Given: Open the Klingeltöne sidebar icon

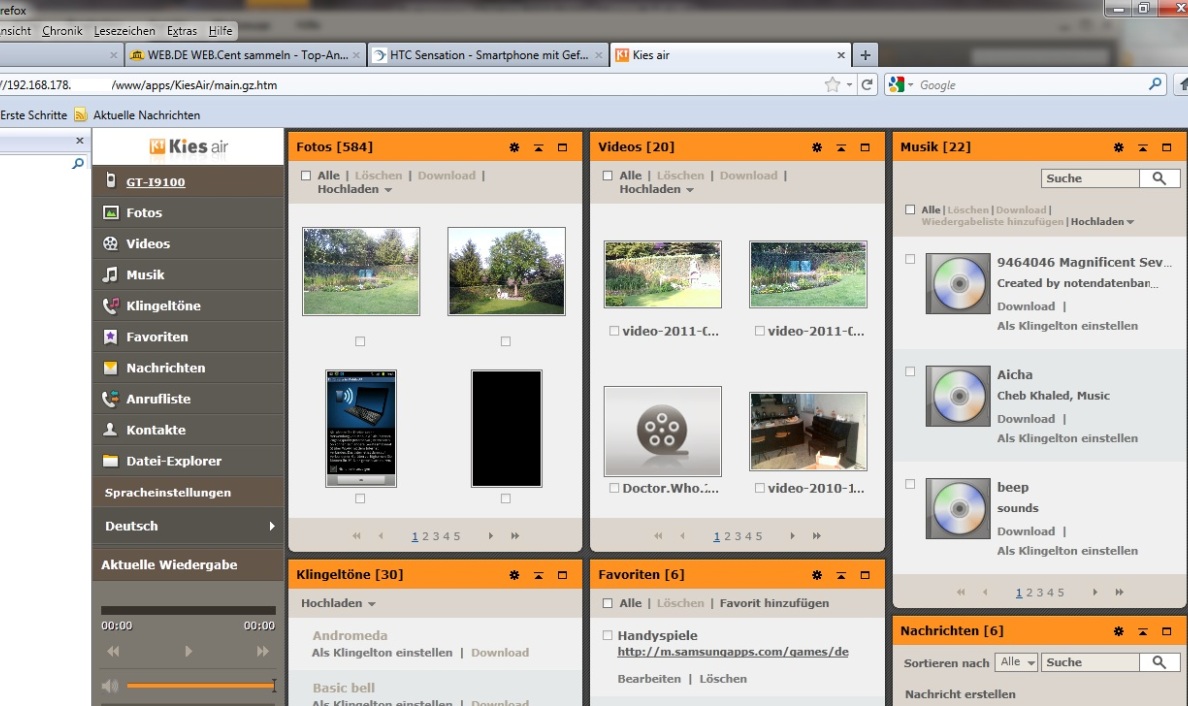Looking at the screenshot, I should (x=111, y=306).
